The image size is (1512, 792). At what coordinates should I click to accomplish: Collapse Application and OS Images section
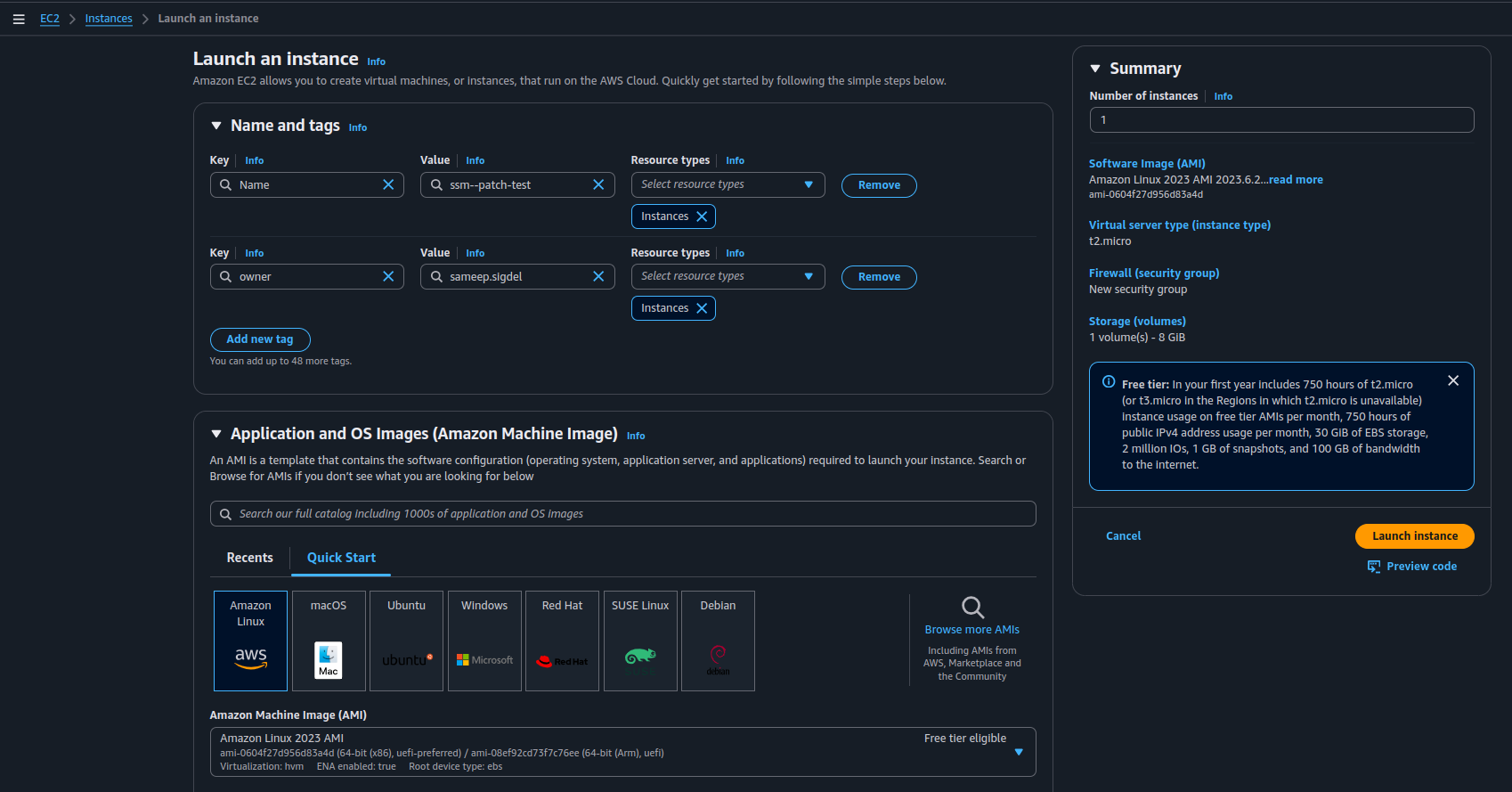pos(216,434)
